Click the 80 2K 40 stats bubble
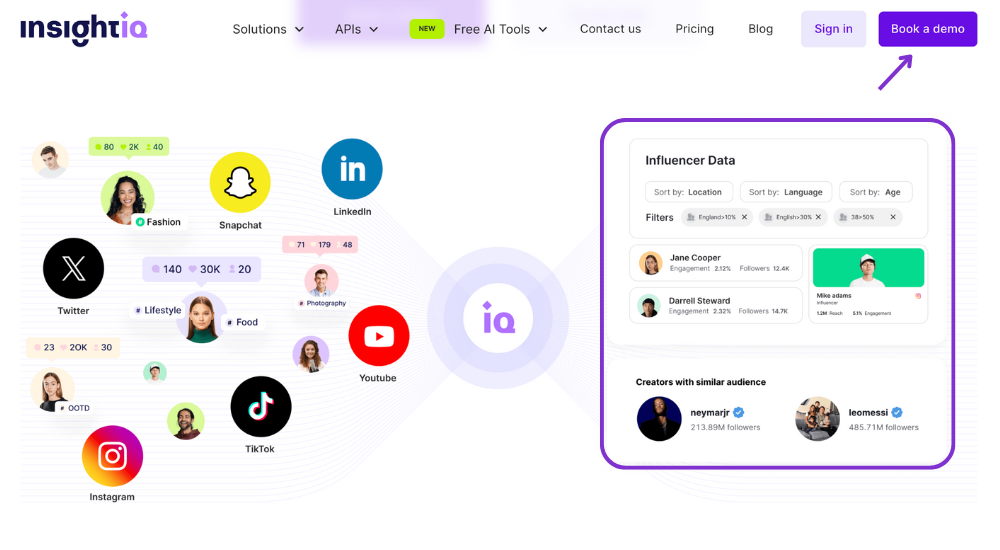Viewport: 1000px width, 550px height. pos(129,147)
